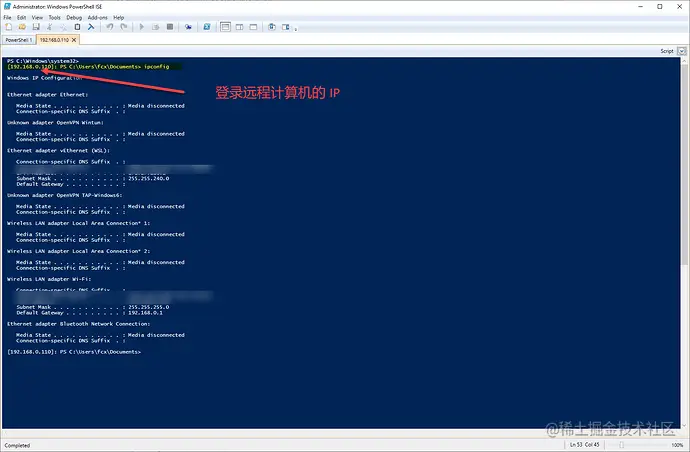The height and width of the screenshot is (452, 690).
Task: Click the Show Command Add-on icon
Action: [x=286, y=27]
